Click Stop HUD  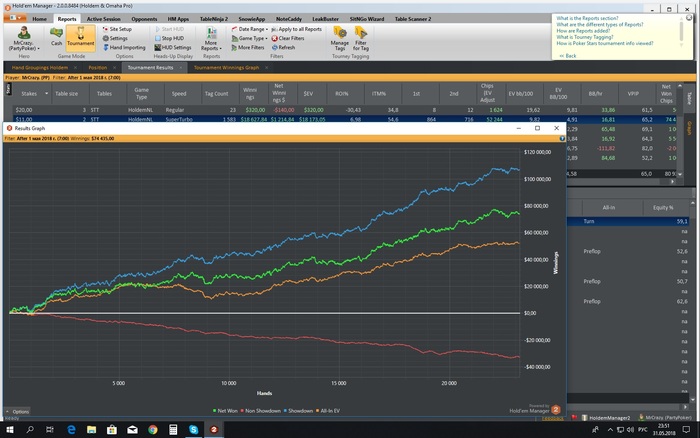coord(169,38)
